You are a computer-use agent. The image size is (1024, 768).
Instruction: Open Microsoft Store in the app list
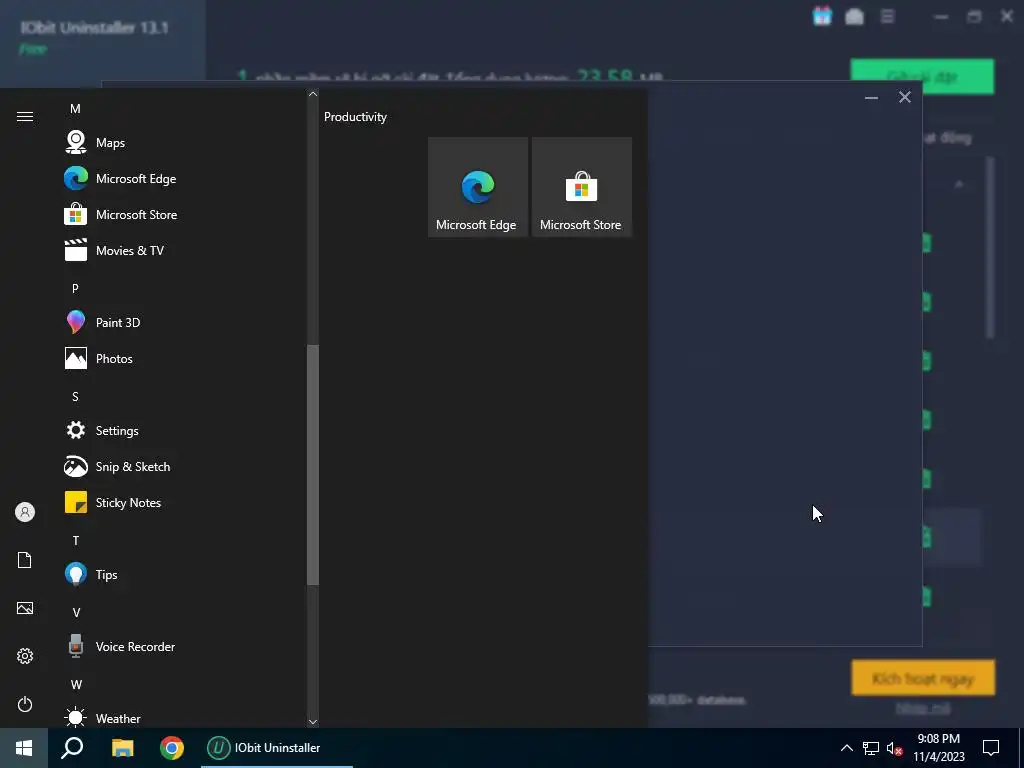click(x=183, y=214)
